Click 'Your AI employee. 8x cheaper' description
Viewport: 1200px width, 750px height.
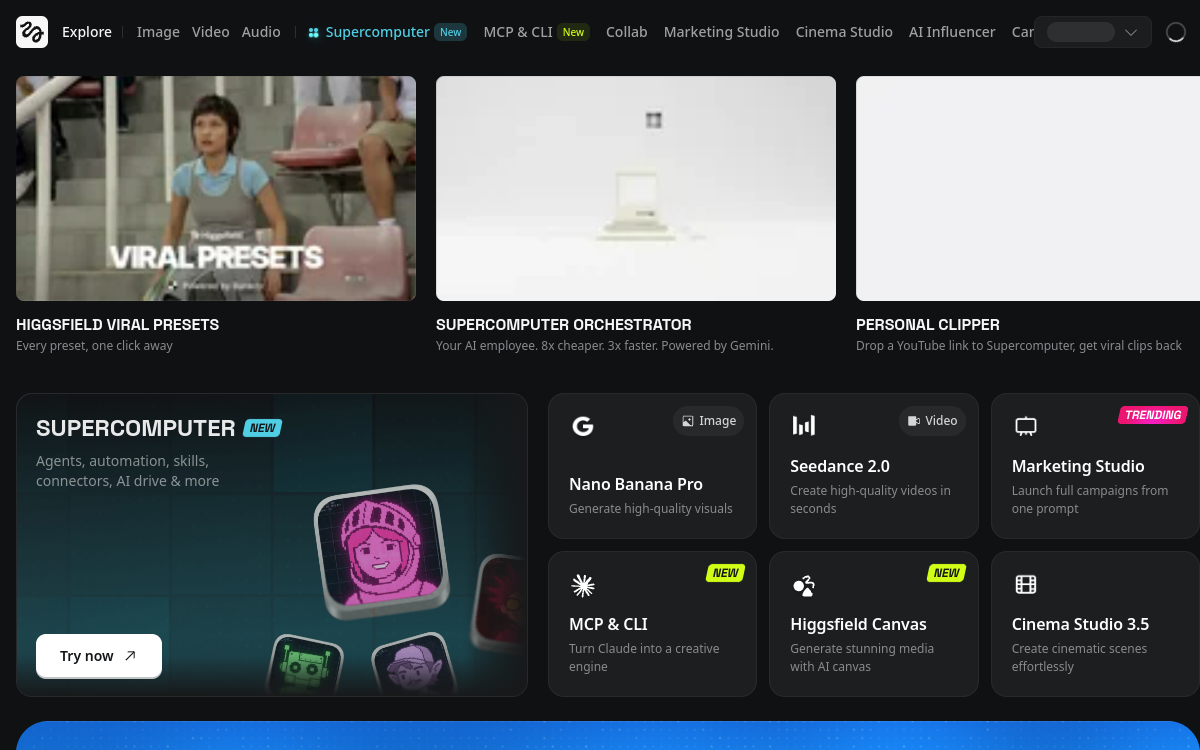pos(605,346)
